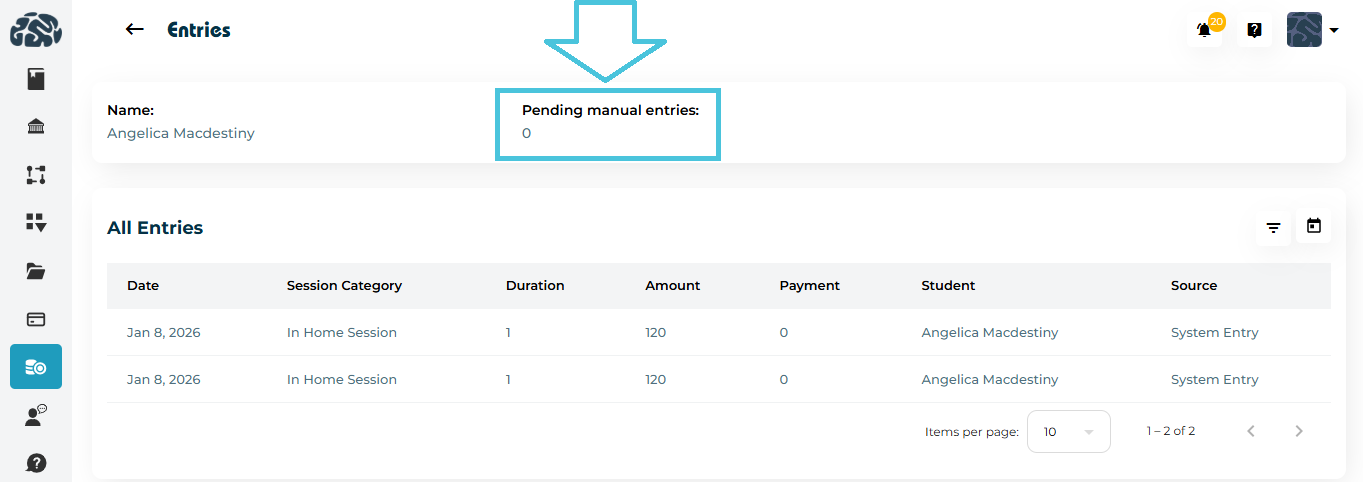Open the bank building icon in sidebar
This screenshot has width=1363, height=482.
pyautogui.click(x=36, y=126)
